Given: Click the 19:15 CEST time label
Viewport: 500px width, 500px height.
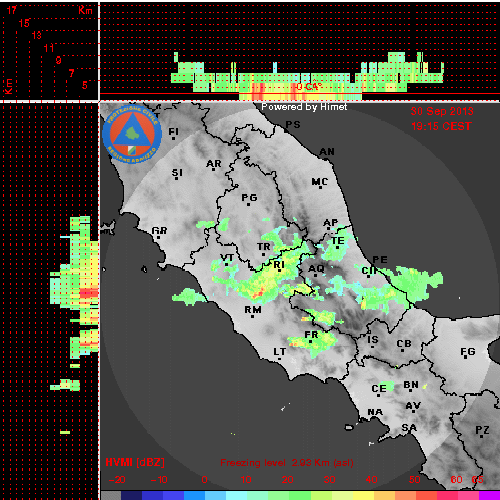Looking at the screenshot, I should 441,126.
